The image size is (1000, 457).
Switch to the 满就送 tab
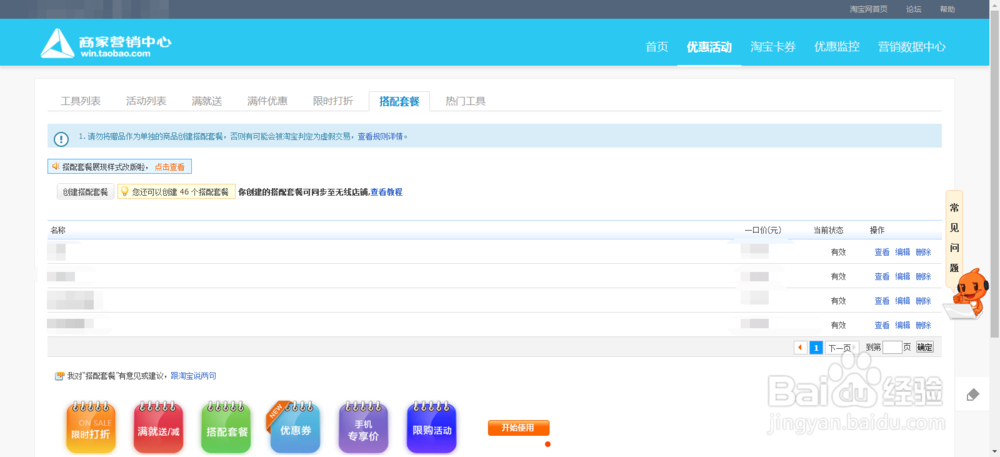click(207, 101)
